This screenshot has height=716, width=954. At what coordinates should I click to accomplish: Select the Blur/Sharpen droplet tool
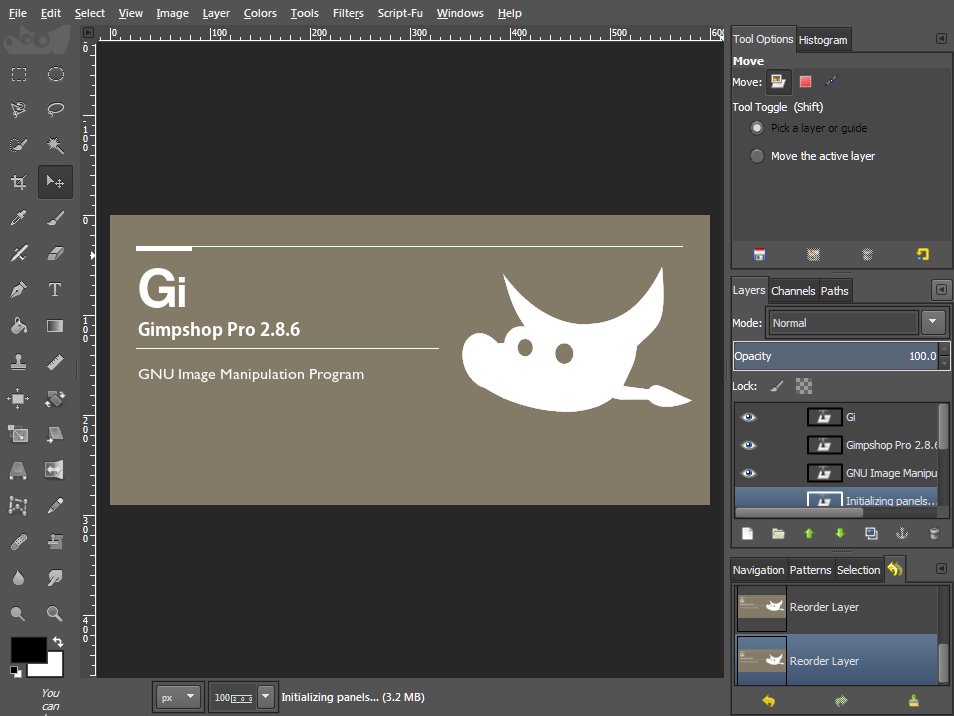[x=19, y=577]
